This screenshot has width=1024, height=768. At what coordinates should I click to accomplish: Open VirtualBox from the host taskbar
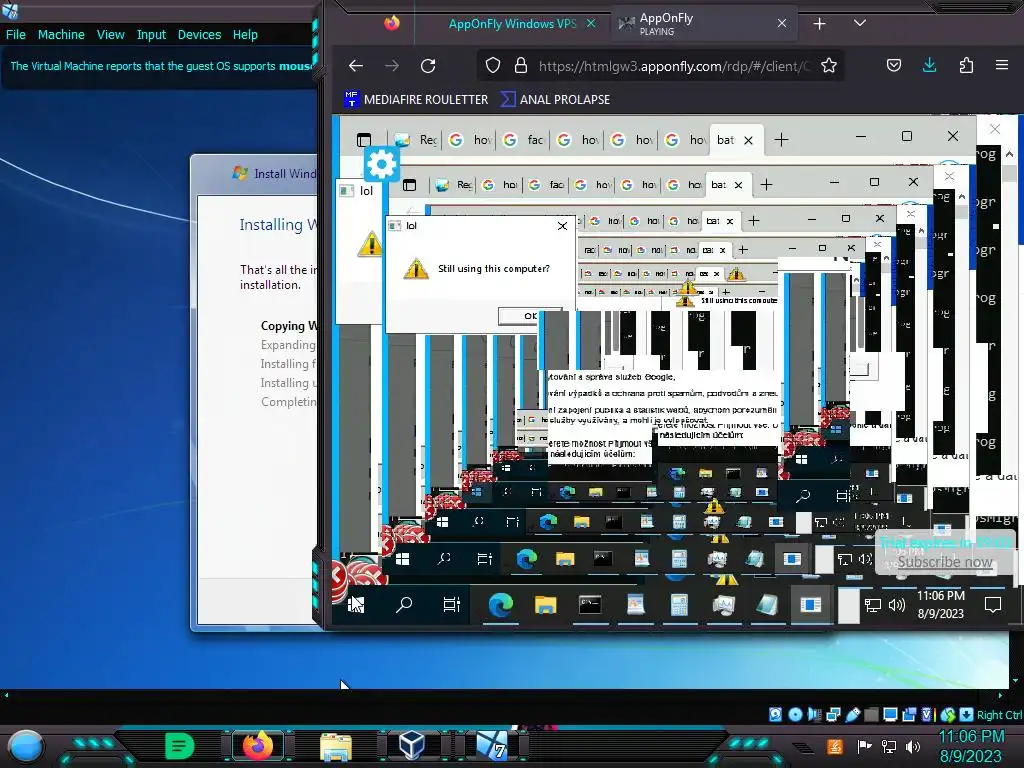tap(413, 746)
